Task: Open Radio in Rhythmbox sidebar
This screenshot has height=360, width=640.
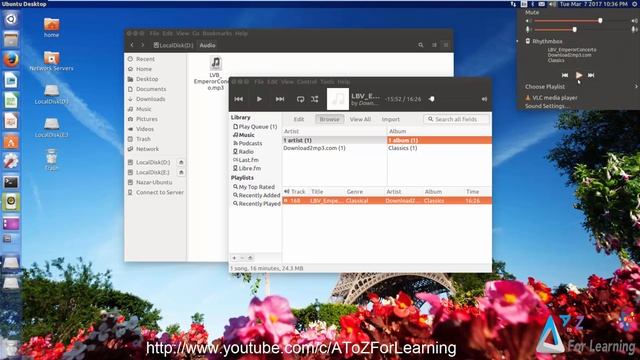Action: pos(244,151)
